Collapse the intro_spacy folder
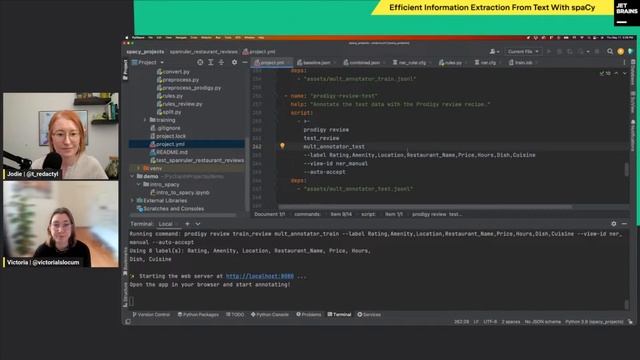This screenshot has height=360, width=640. 138,184
